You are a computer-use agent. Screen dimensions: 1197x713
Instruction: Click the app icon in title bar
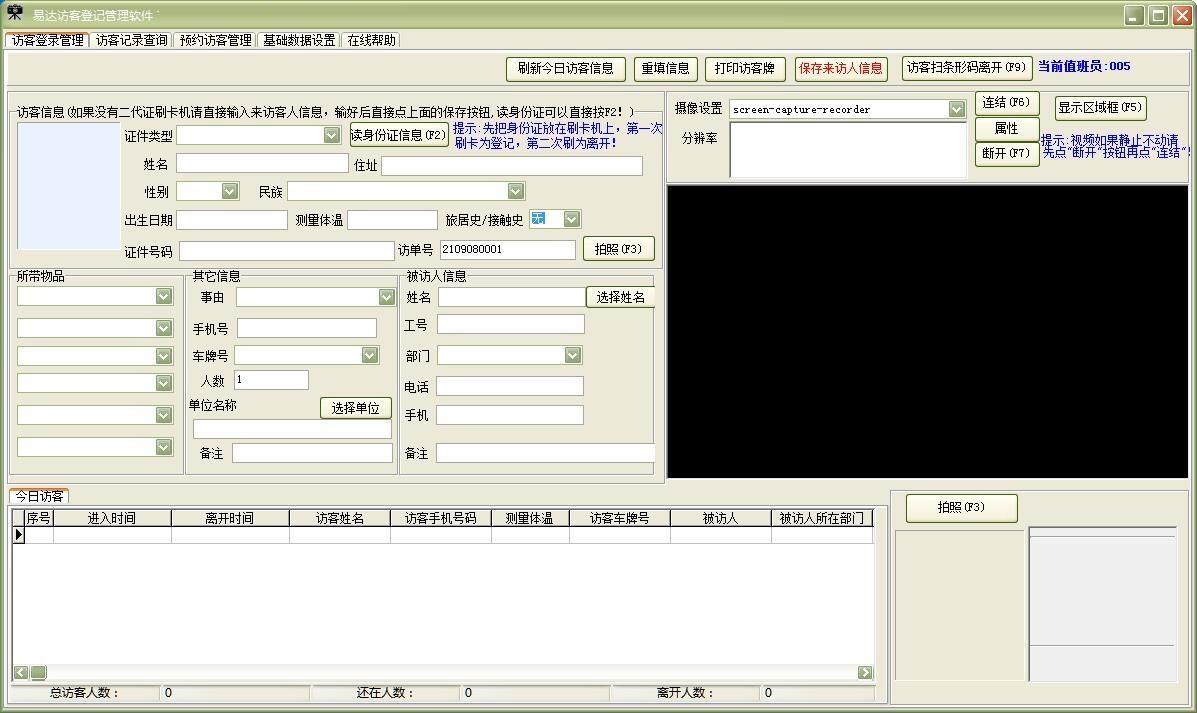pyautogui.click(x=15, y=14)
